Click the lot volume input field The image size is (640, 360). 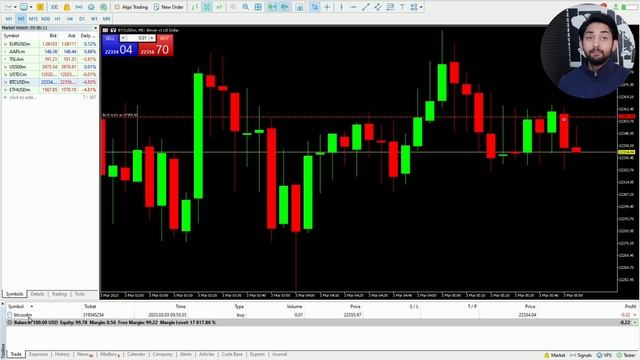(x=138, y=38)
